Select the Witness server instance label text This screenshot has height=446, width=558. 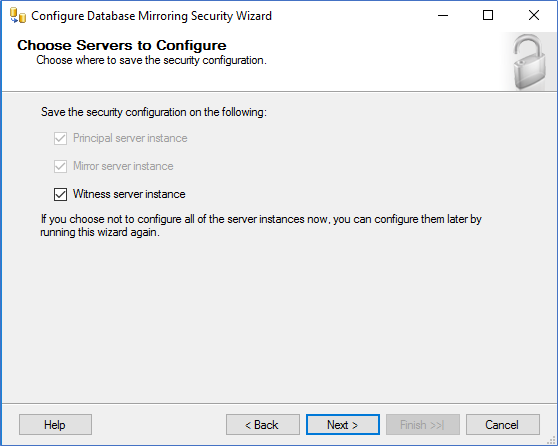[x=129, y=194]
